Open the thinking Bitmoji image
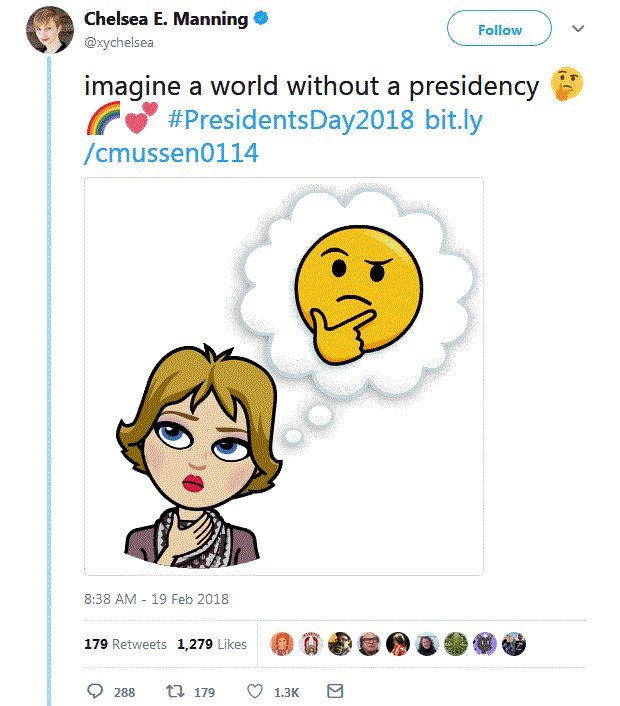 (284, 376)
